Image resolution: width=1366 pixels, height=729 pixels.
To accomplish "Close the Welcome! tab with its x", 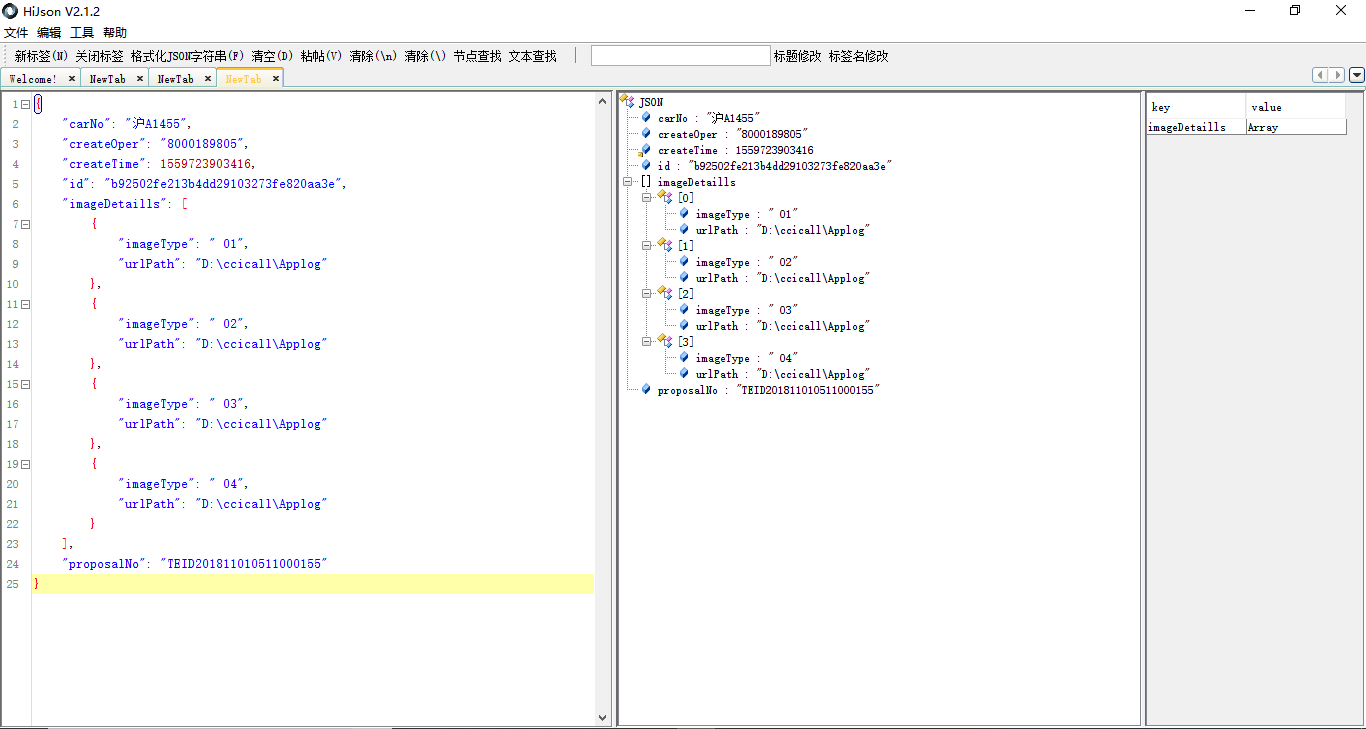I will pos(72,78).
